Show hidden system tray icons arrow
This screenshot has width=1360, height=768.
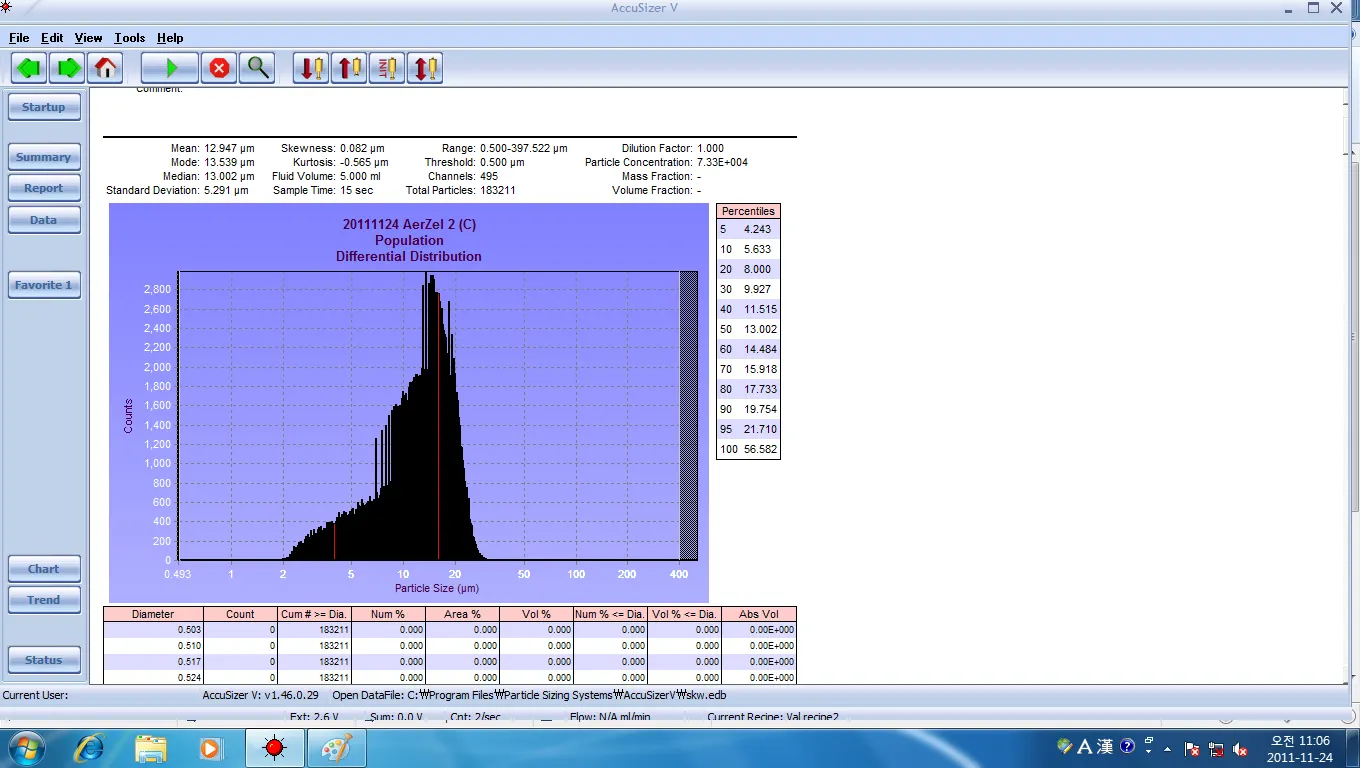pos(1167,748)
